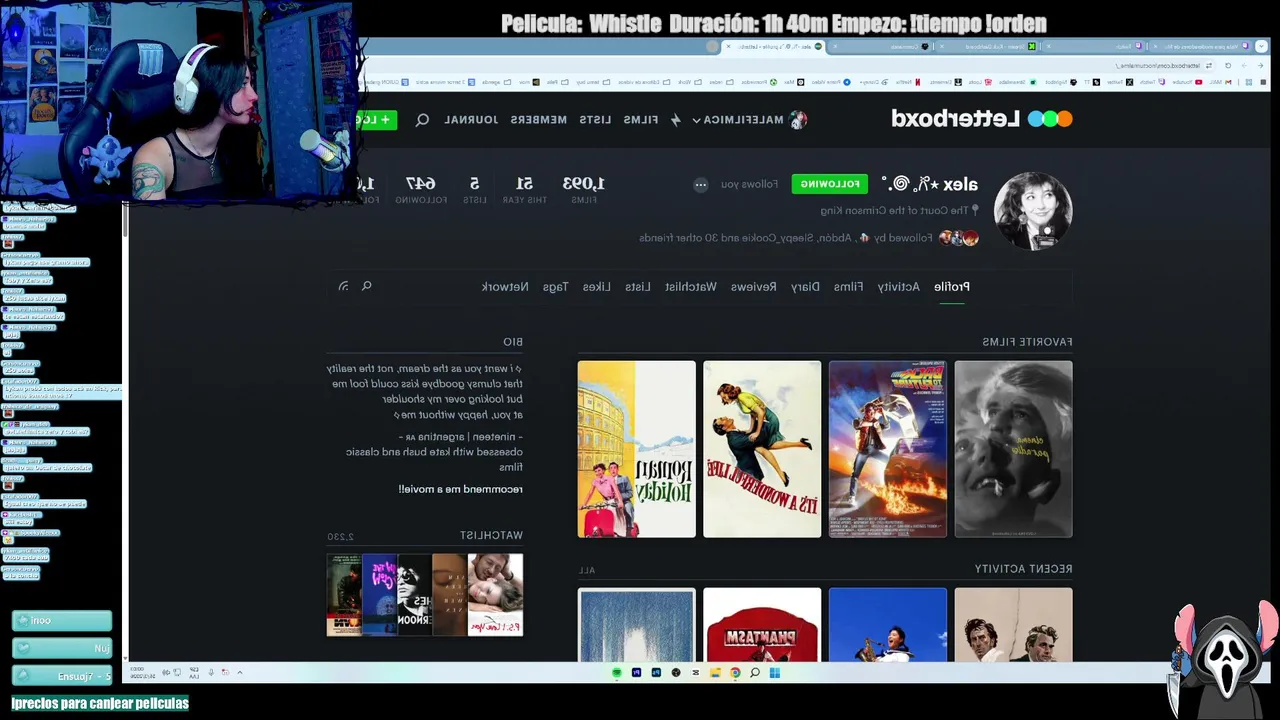Image resolution: width=1280 pixels, height=720 pixels.
Task: Open the Phantasm poster in recent activity
Action: click(762, 625)
